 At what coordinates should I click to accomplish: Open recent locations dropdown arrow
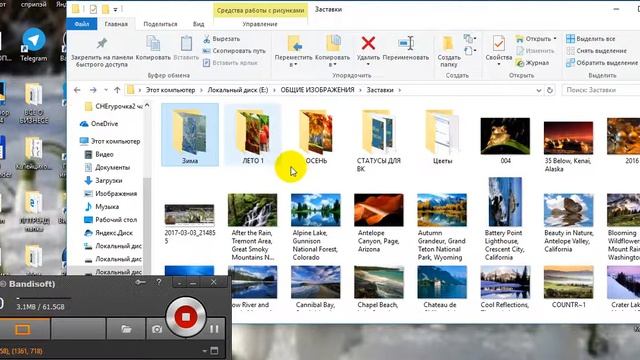(106, 90)
